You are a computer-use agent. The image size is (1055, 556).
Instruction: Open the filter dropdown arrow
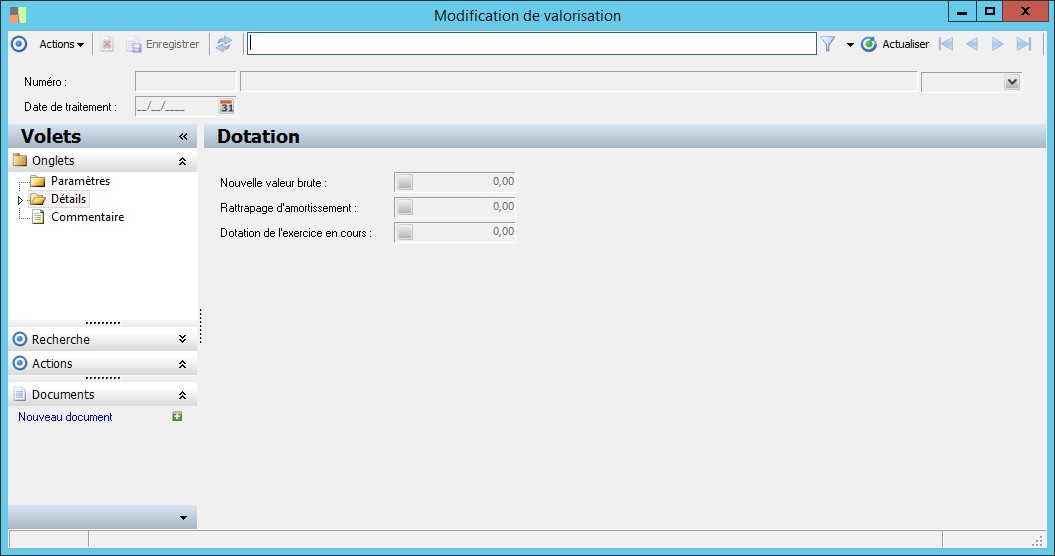[850, 45]
